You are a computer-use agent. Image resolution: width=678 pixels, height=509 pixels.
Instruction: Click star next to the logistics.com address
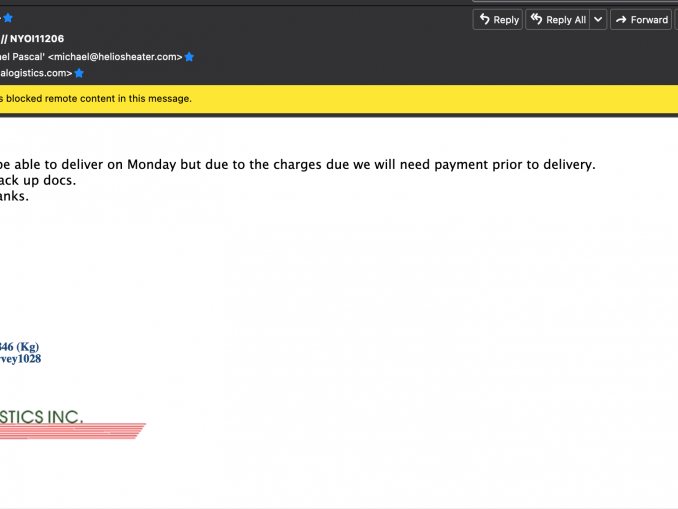tap(79, 73)
